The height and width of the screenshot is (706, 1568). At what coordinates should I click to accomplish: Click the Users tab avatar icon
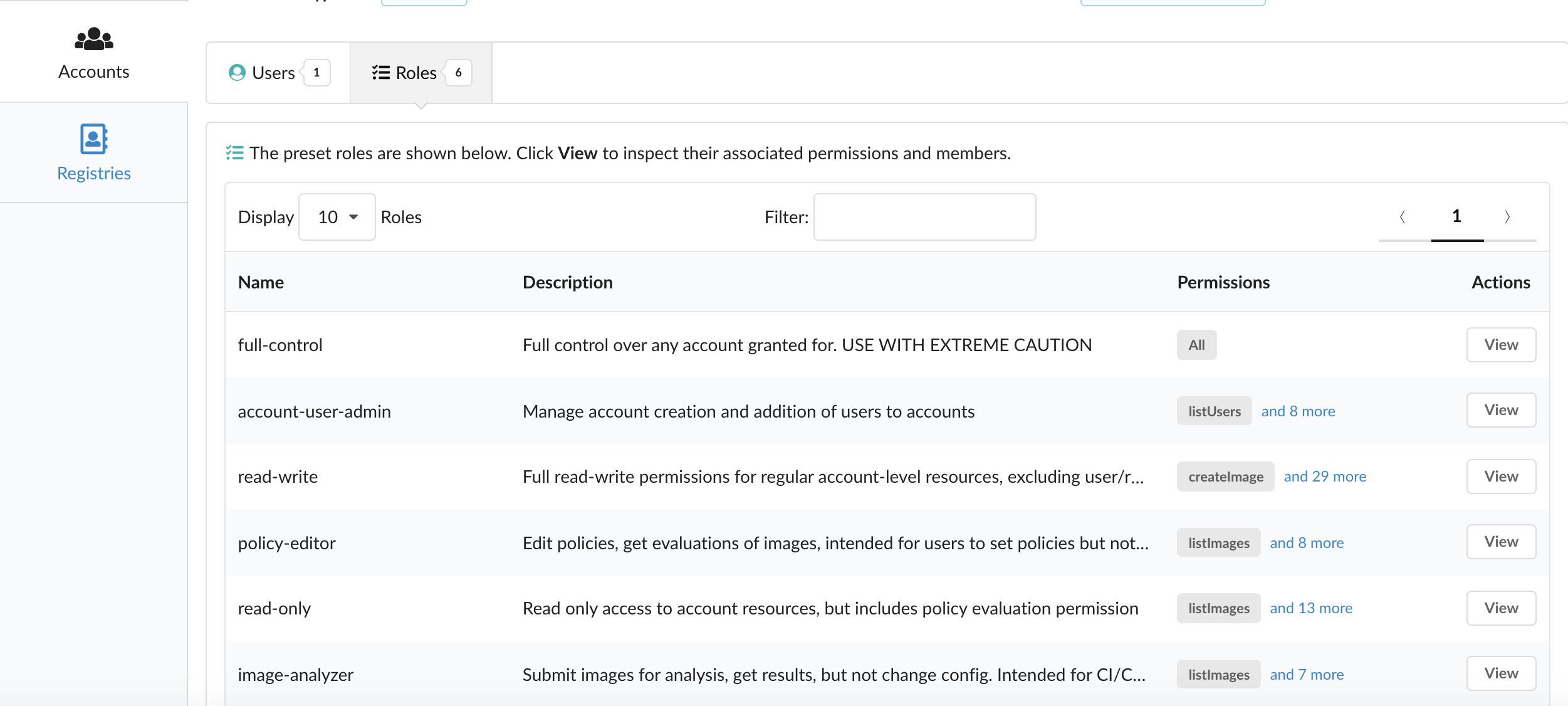tap(237, 73)
